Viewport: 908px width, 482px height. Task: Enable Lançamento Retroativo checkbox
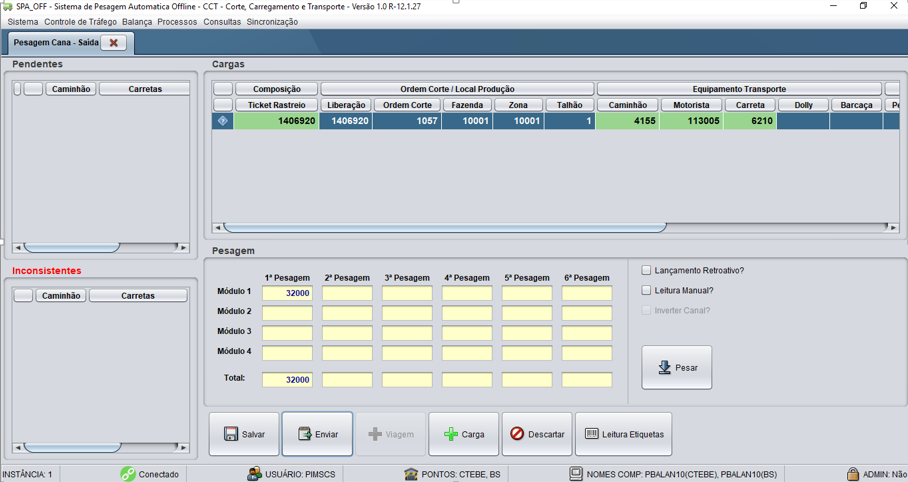pos(646,271)
